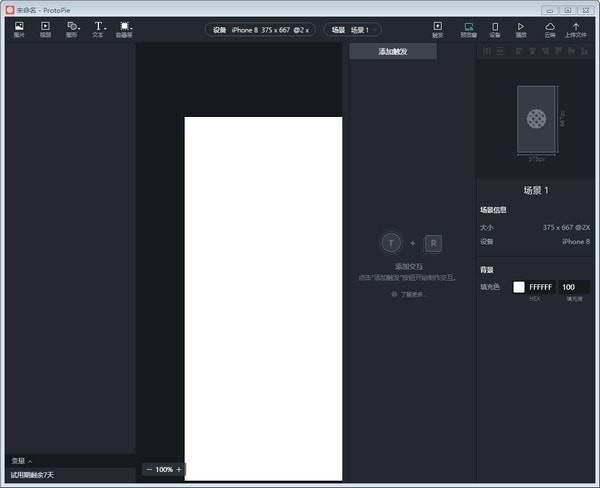This screenshot has width=600, height=488.
Task: Click the 上传文件 upload icon
Action: click(x=576, y=28)
